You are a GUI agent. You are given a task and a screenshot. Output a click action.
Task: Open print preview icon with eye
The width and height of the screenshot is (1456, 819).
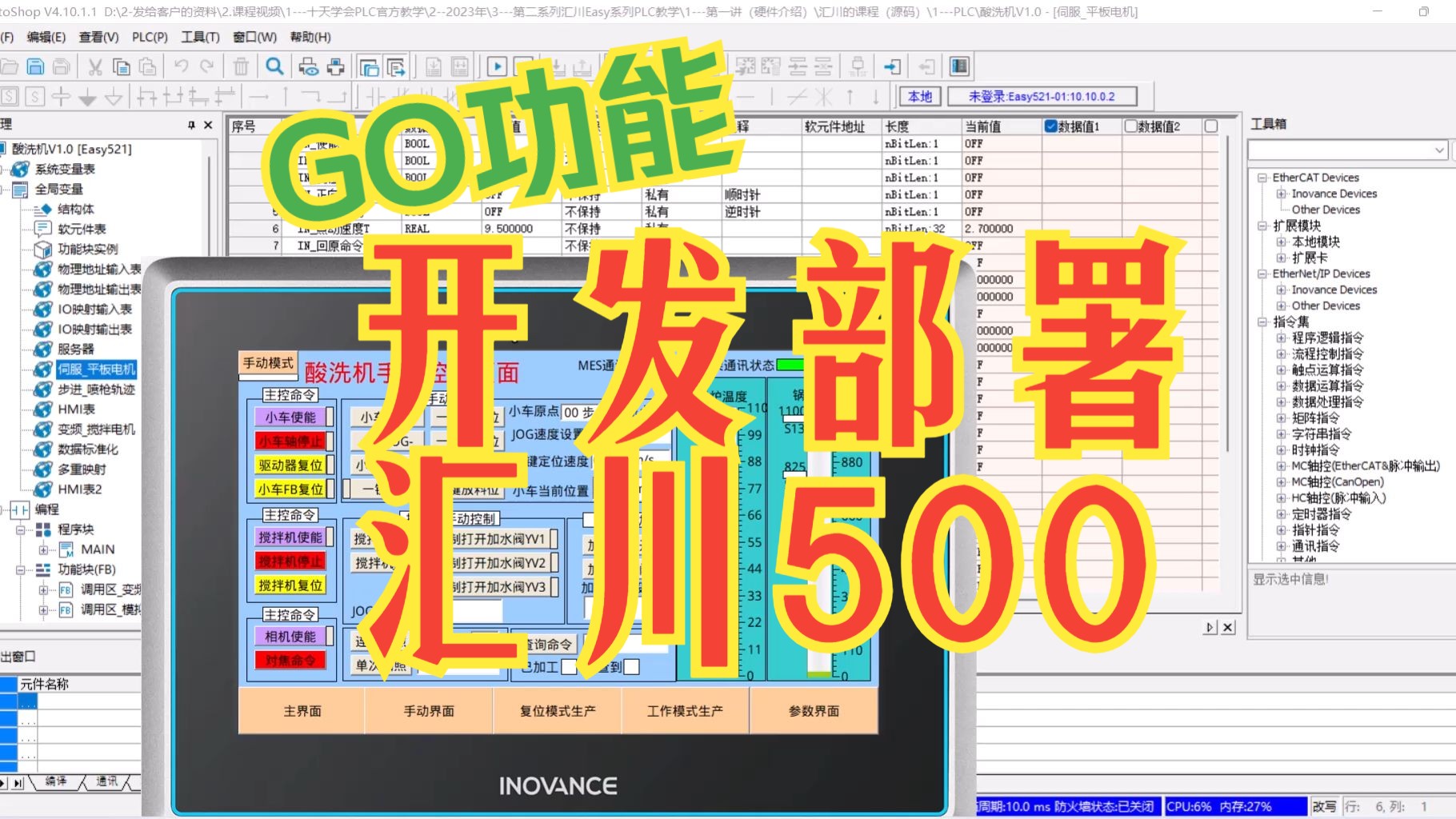[x=309, y=66]
